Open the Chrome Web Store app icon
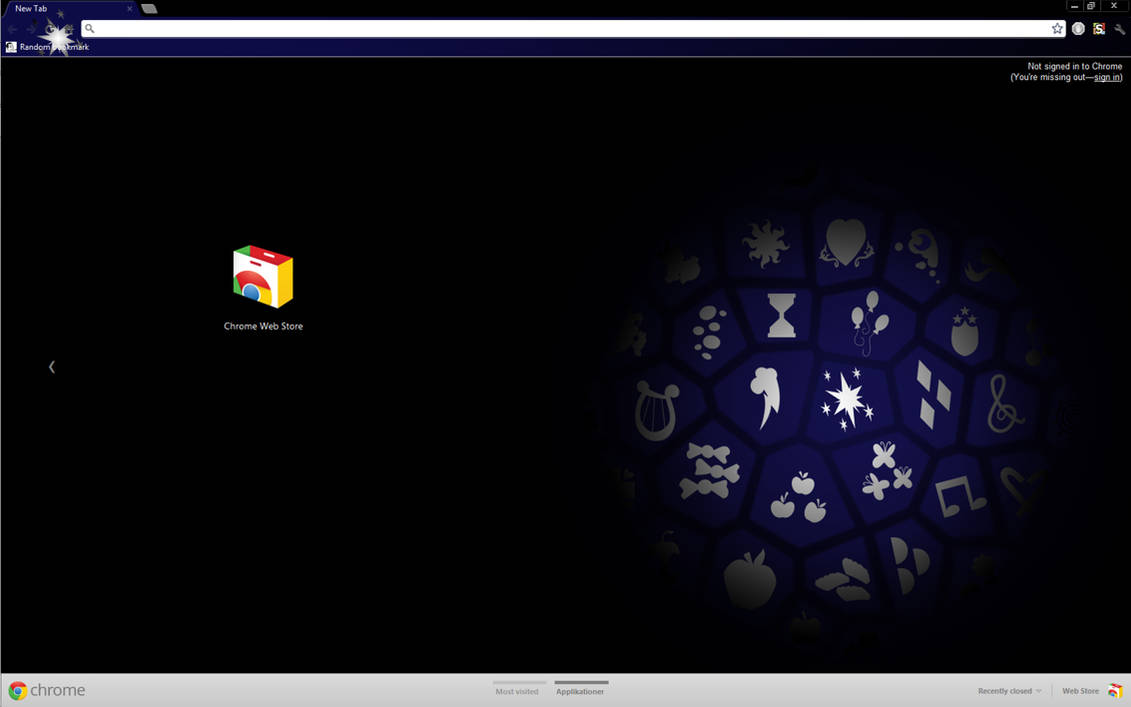1131x707 pixels. coord(263,273)
